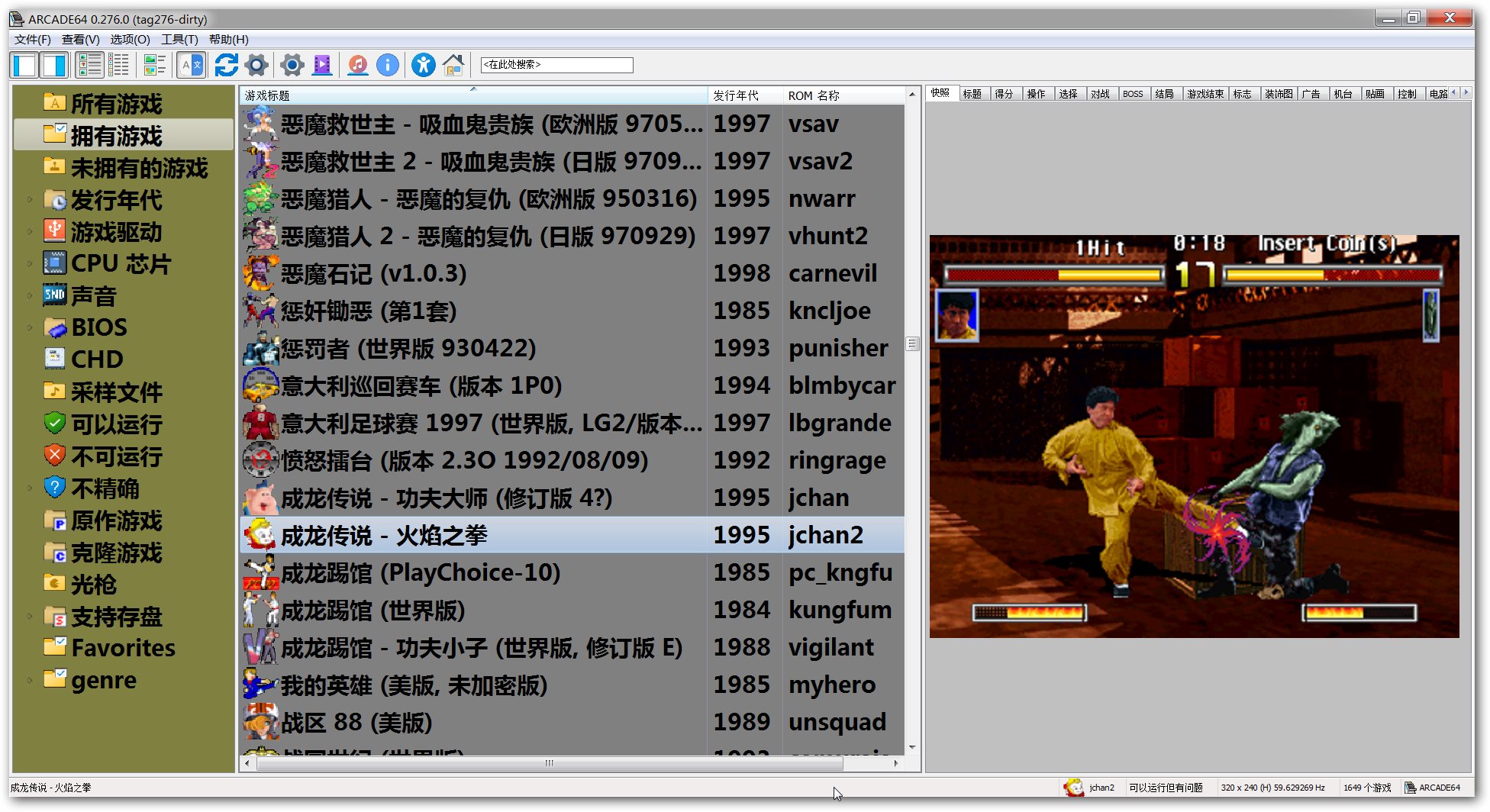The width and height of the screenshot is (1490, 812).
Task: Switch to grouped thumbnails view
Action: point(155,66)
